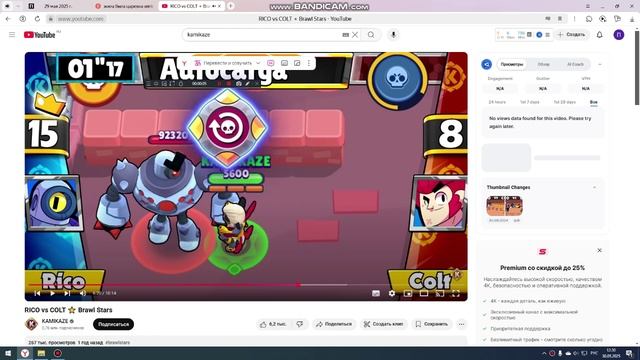The height and width of the screenshot is (360, 640).
Task: Open the KAMIKAZE channel name
Action: point(55,321)
